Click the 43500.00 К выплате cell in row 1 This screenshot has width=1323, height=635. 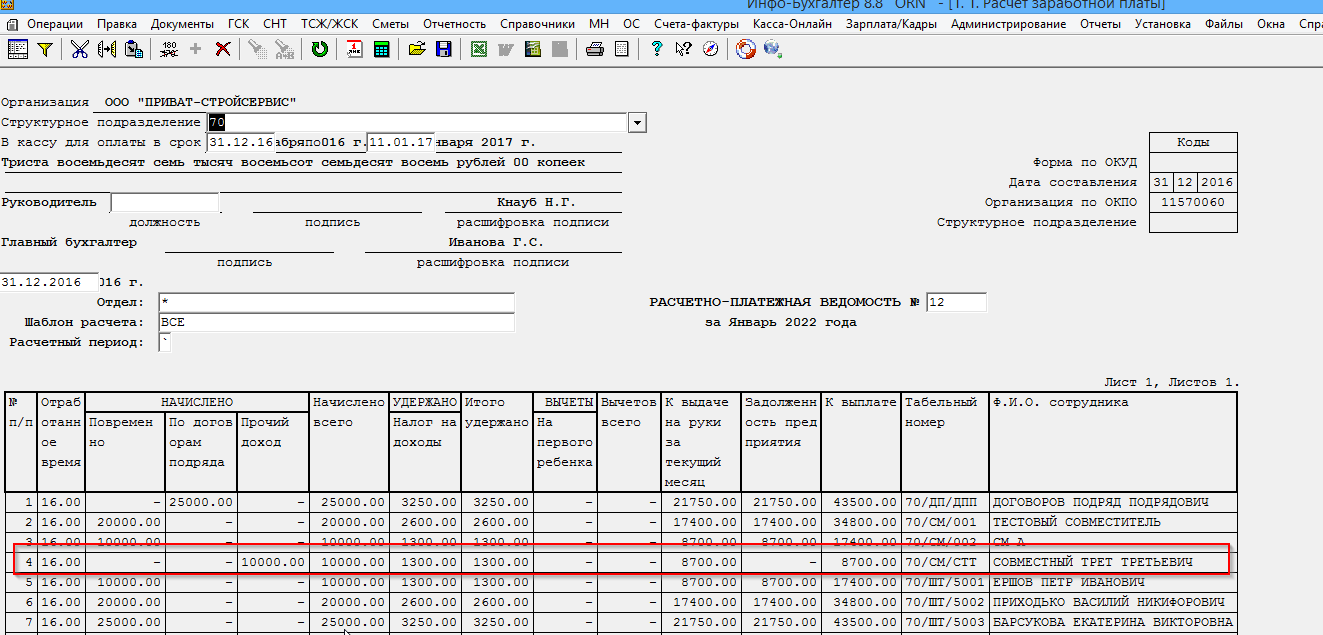861,502
